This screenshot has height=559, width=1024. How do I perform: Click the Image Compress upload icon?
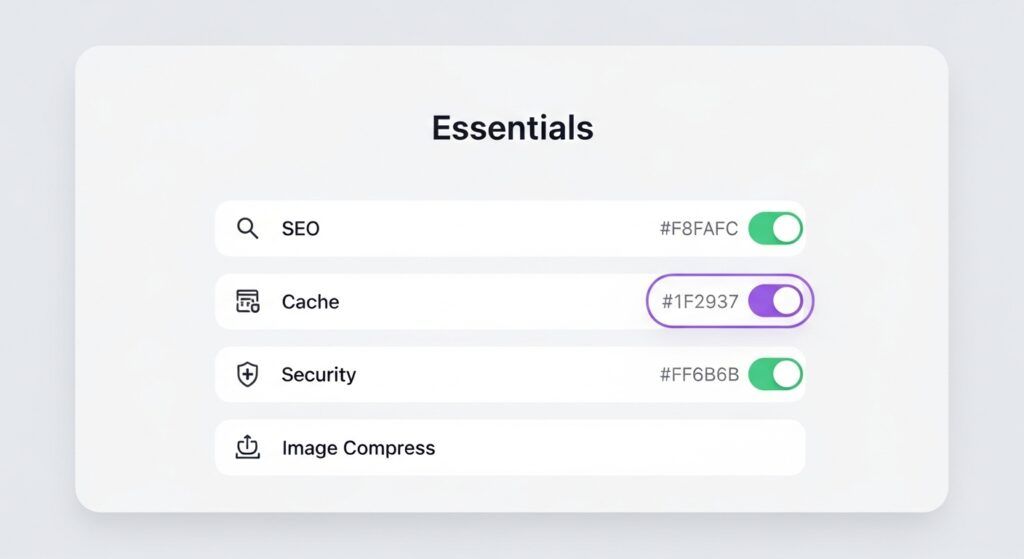click(247, 448)
